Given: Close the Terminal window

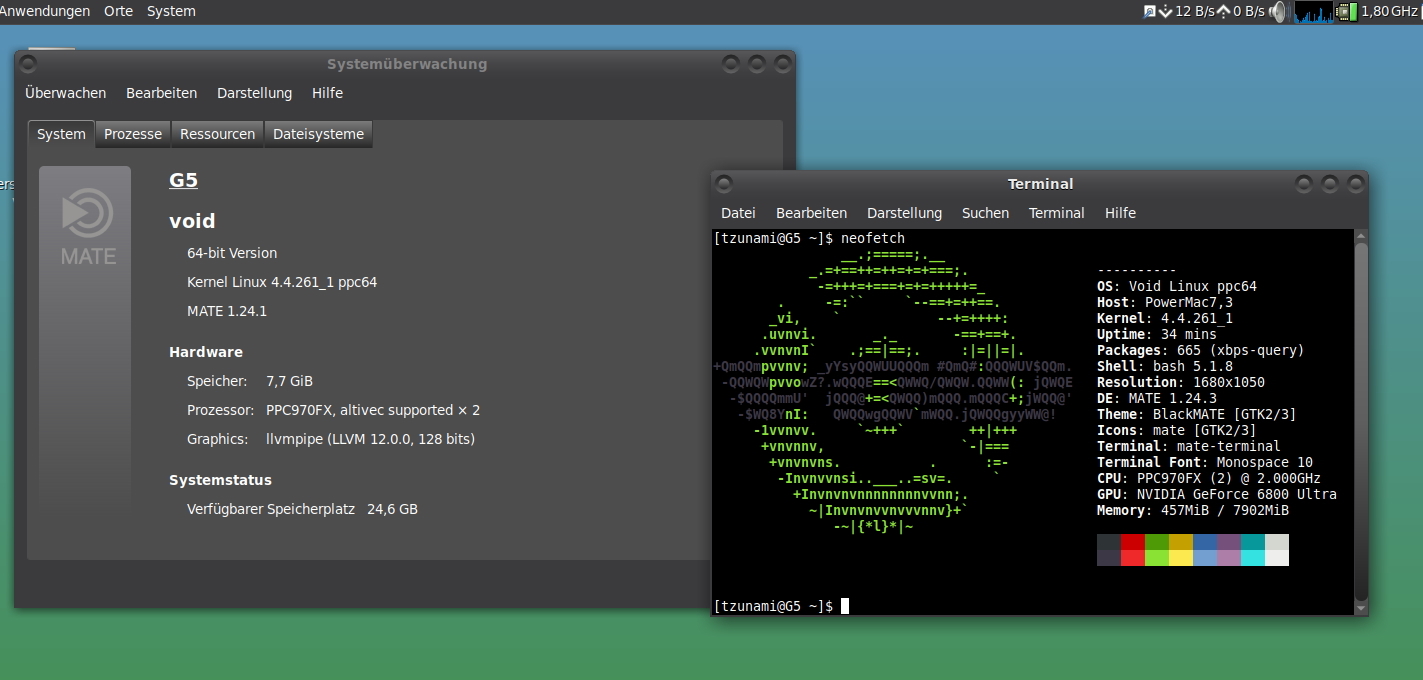Looking at the screenshot, I should [1355, 184].
